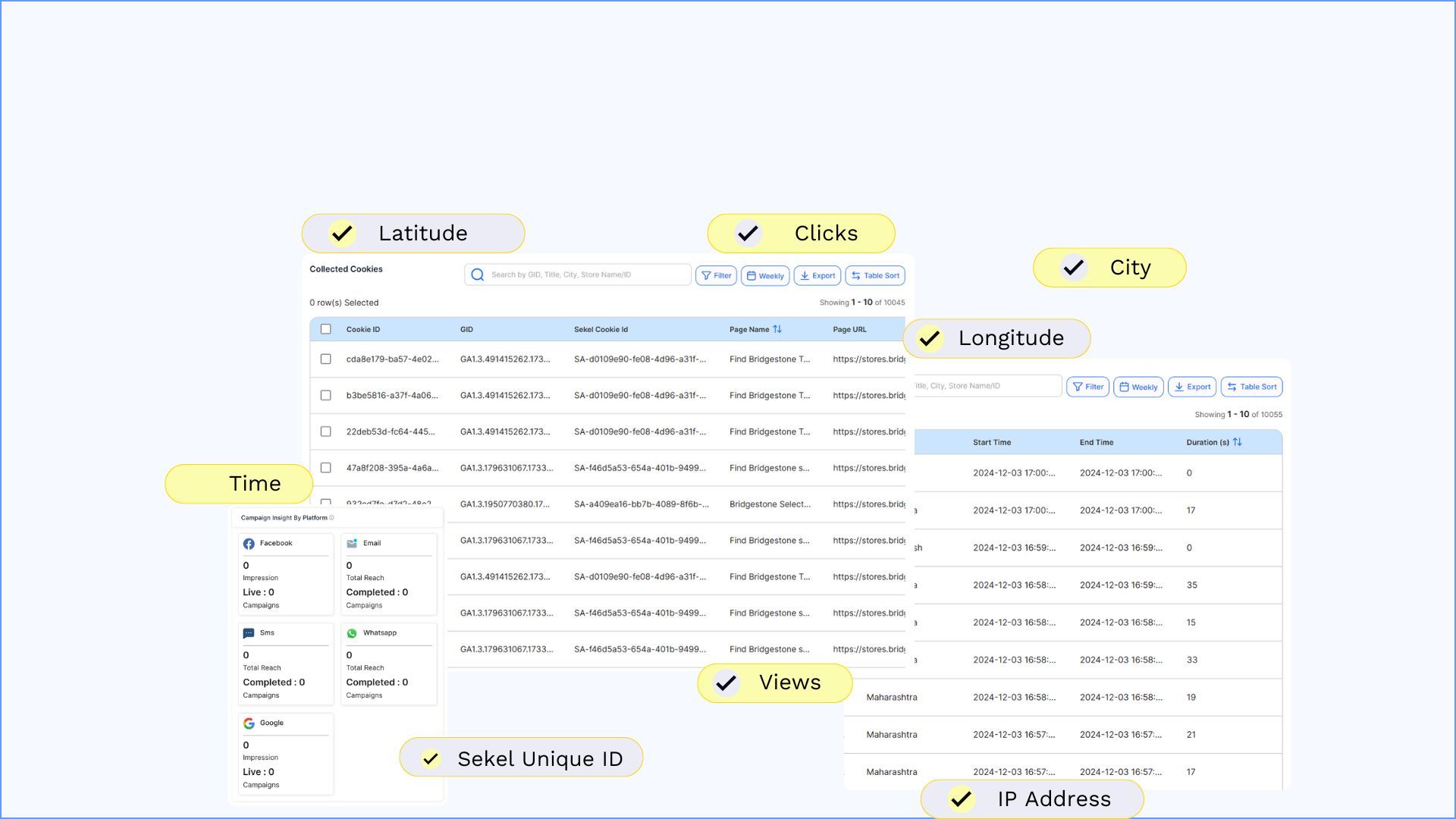Open the Filter options in Collected Cookies

click(716, 276)
